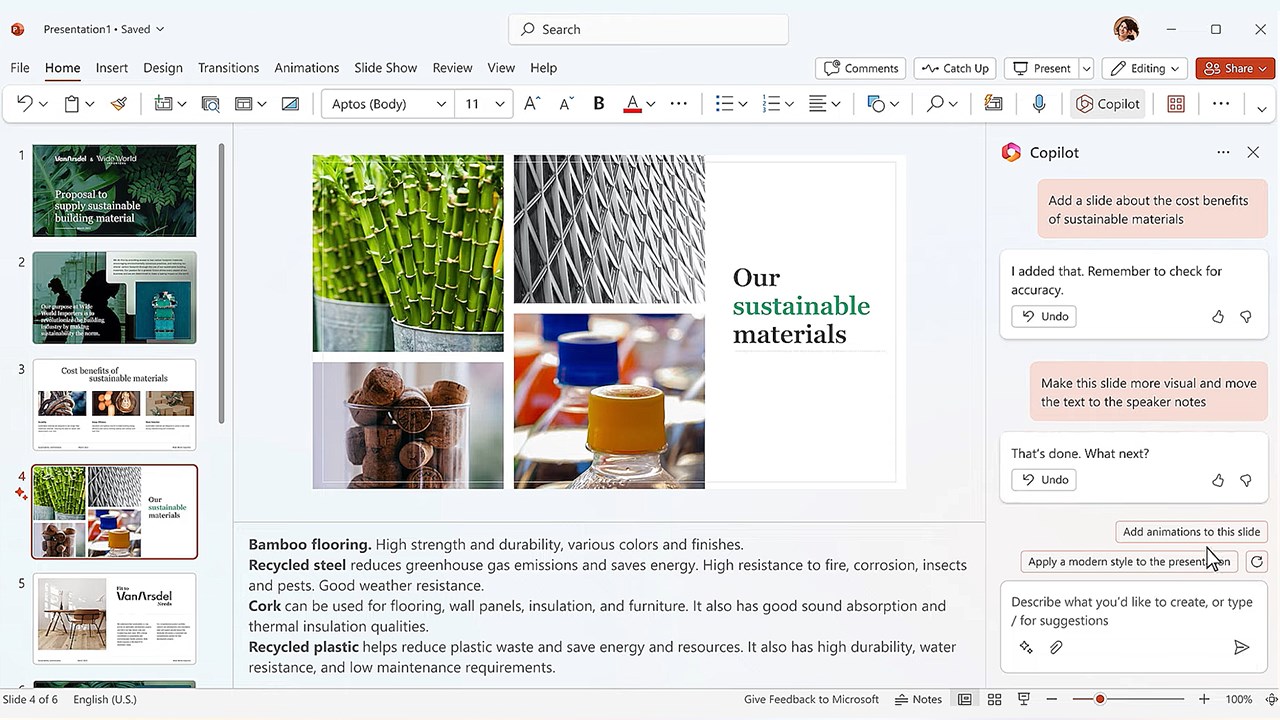Expand the Present options arrow
The width and height of the screenshot is (1280, 720).
[1086, 68]
